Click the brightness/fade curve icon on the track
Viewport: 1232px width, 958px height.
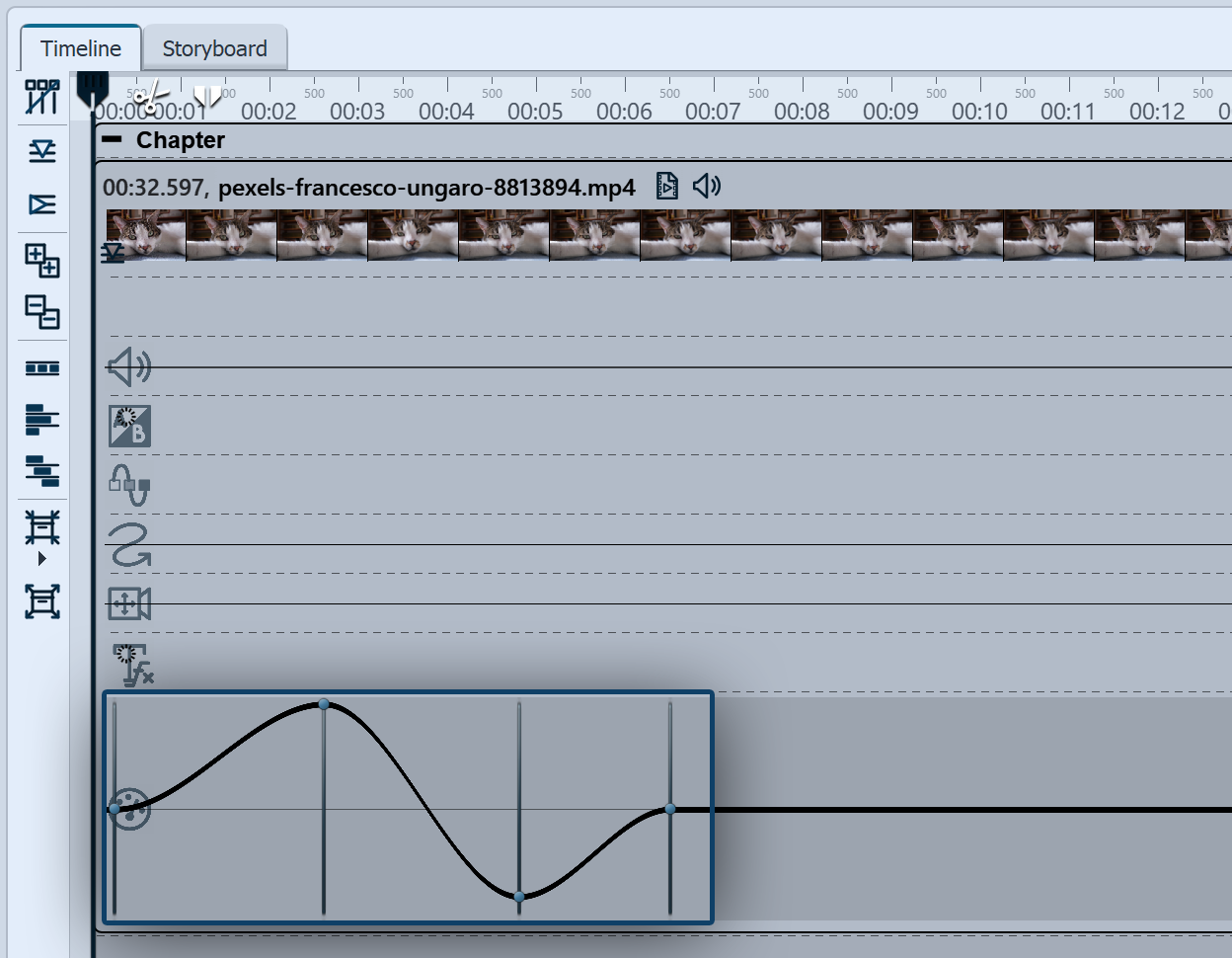[128, 427]
